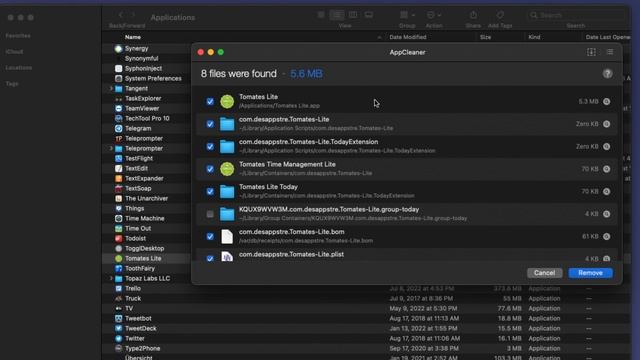The image size is (640, 360).
Task: Sort Finder list by Date Modified
Action: click(x=407, y=37)
